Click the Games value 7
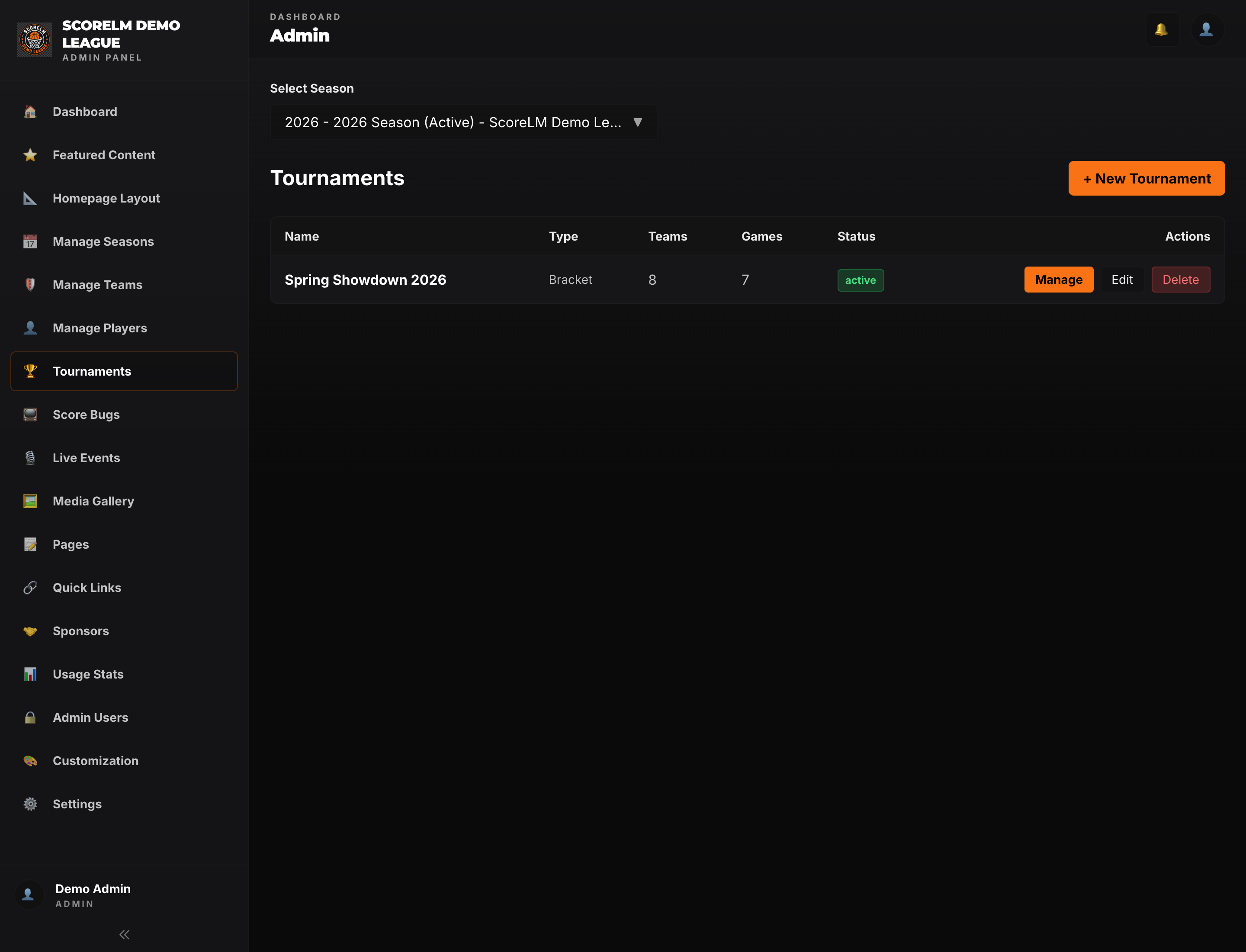 tap(745, 280)
